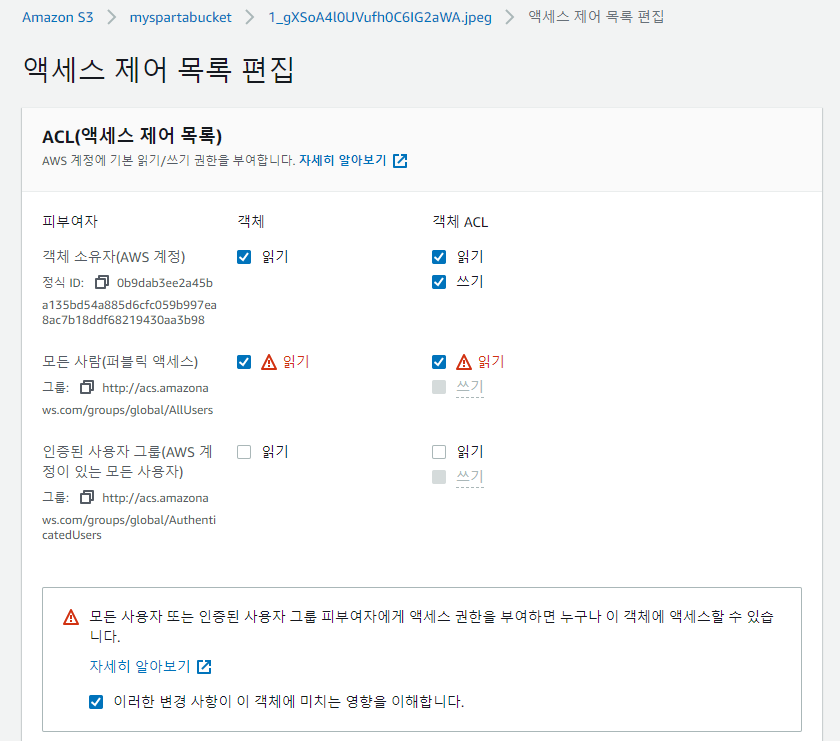840x741 pixels.
Task: Click '인증된 사용자 그룹' grantee label
Action: (x=128, y=461)
